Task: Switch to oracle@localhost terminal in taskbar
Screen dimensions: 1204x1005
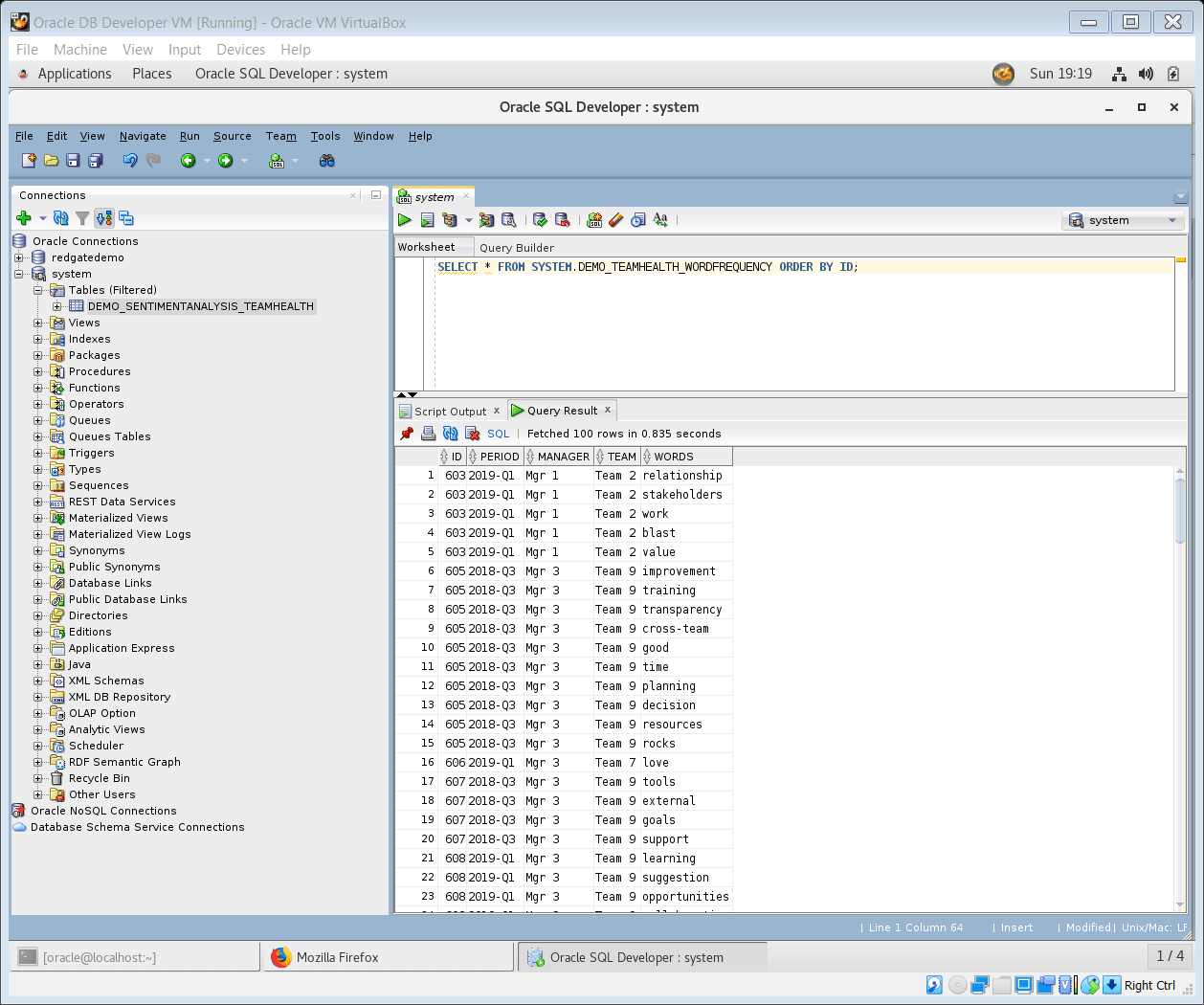Action: (x=135, y=957)
